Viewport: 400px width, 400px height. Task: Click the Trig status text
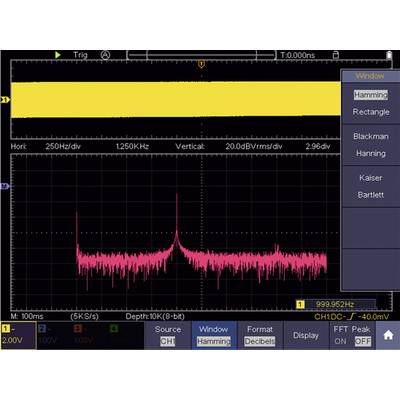pos(80,55)
